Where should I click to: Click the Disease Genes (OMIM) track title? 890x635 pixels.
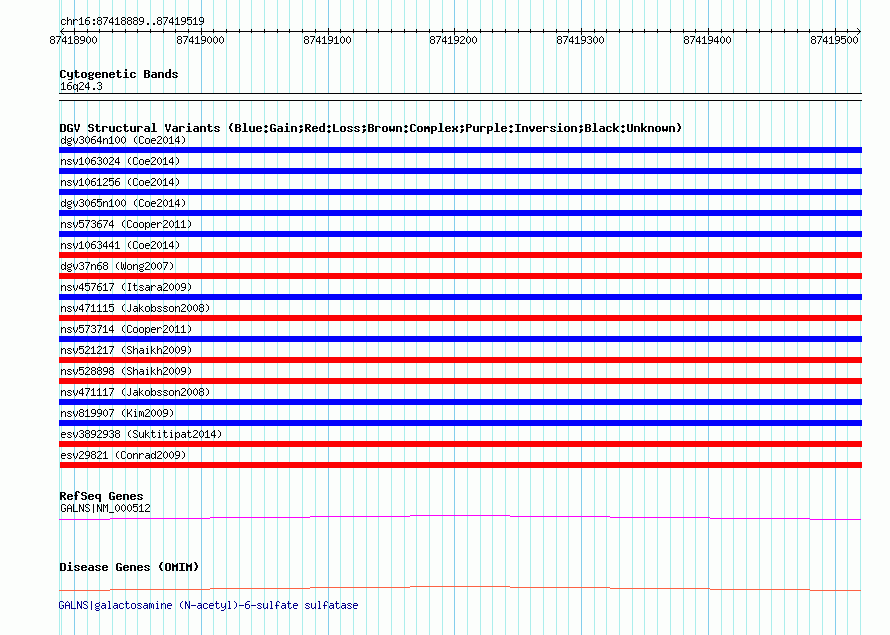pyautogui.click(x=129, y=567)
